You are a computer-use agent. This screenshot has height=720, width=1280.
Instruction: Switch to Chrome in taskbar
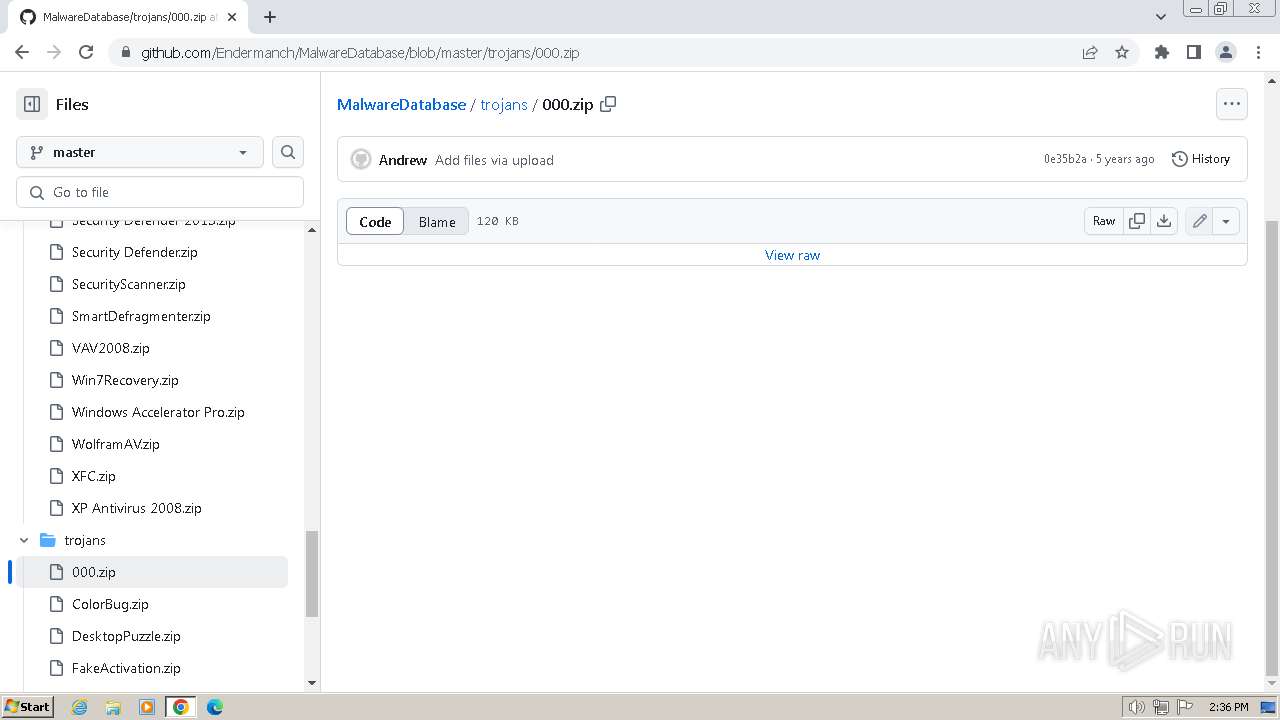click(x=180, y=707)
